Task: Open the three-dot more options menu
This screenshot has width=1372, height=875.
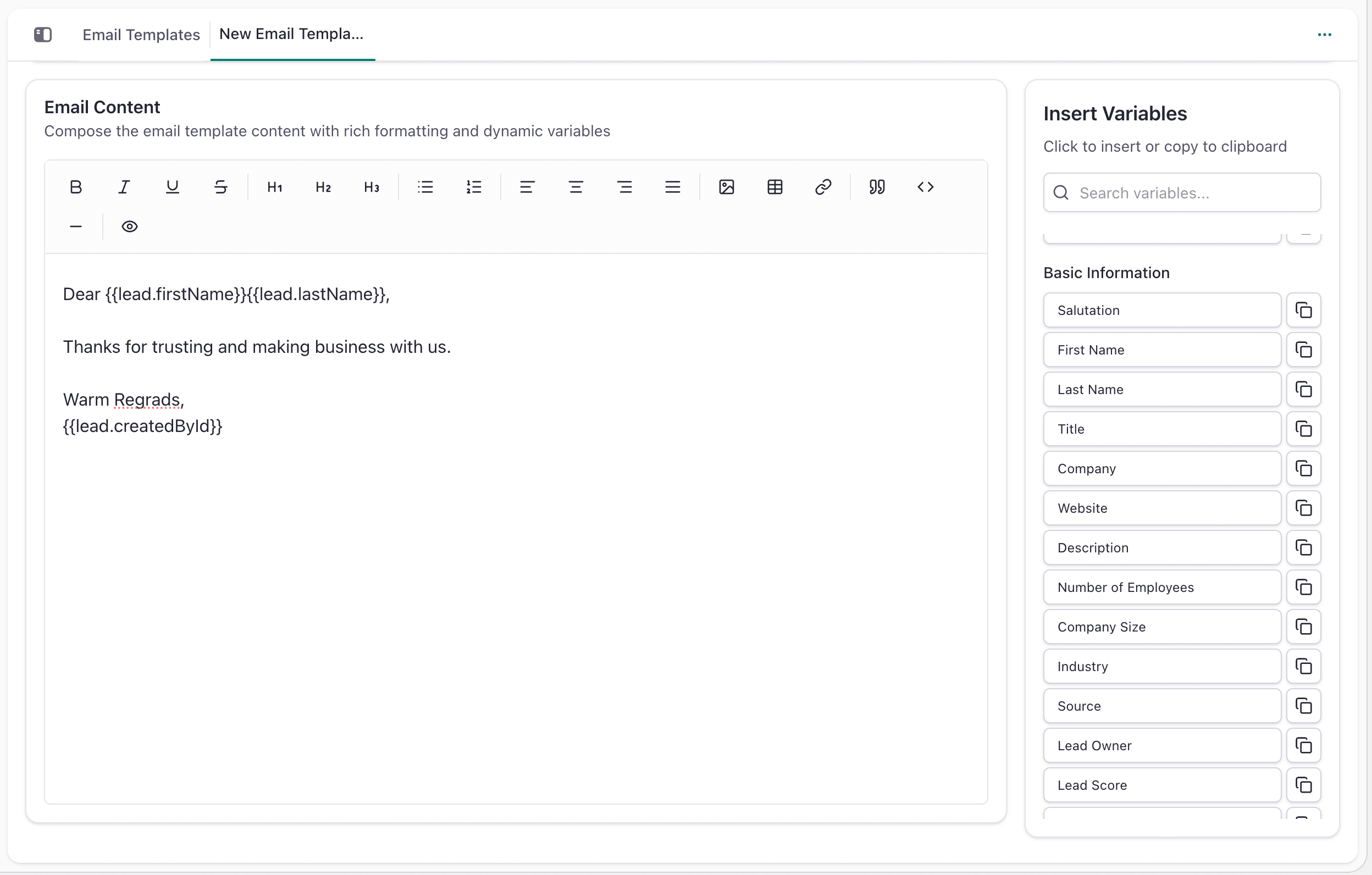Action: coord(1325,35)
